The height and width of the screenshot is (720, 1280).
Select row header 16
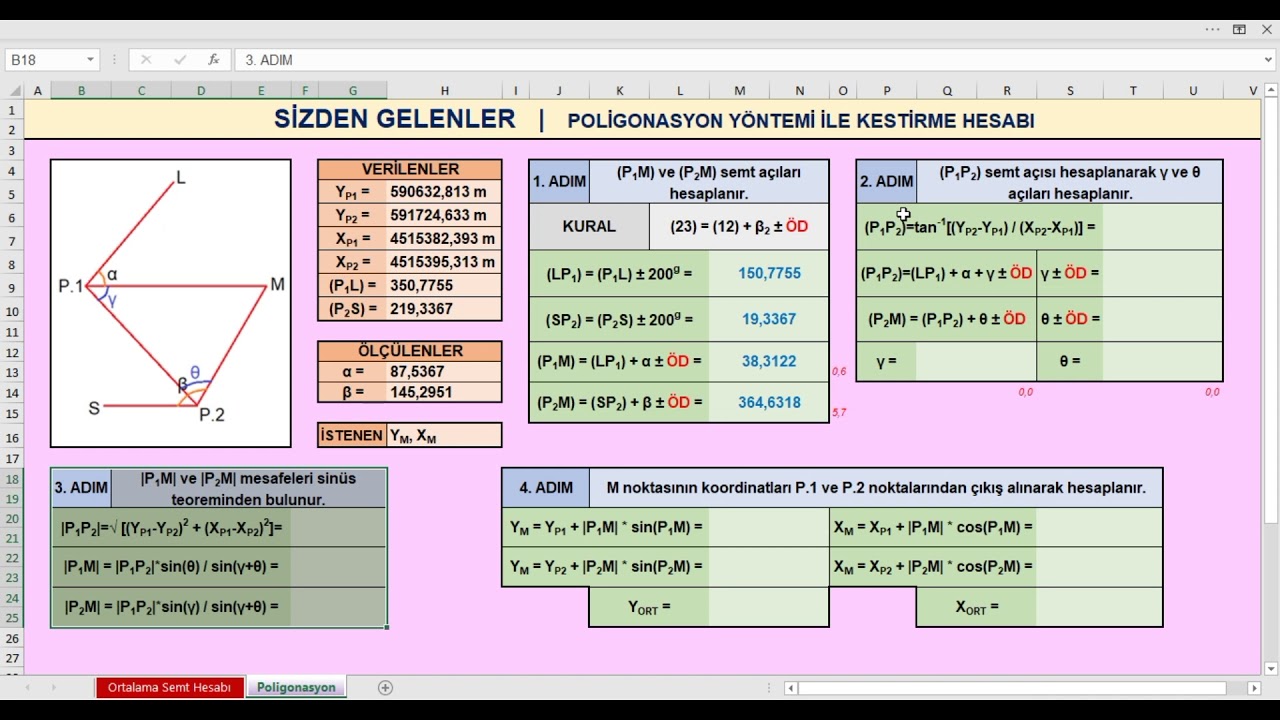coord(13,438)
